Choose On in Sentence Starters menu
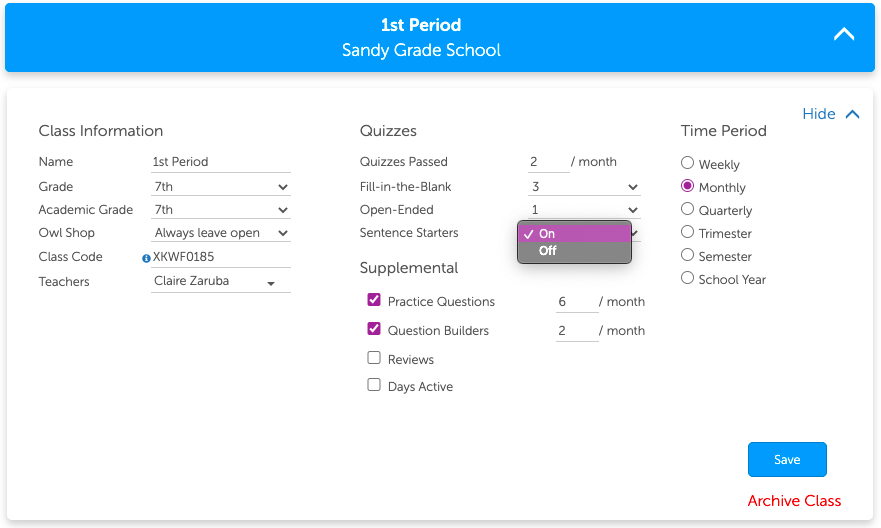 [548, 234]
